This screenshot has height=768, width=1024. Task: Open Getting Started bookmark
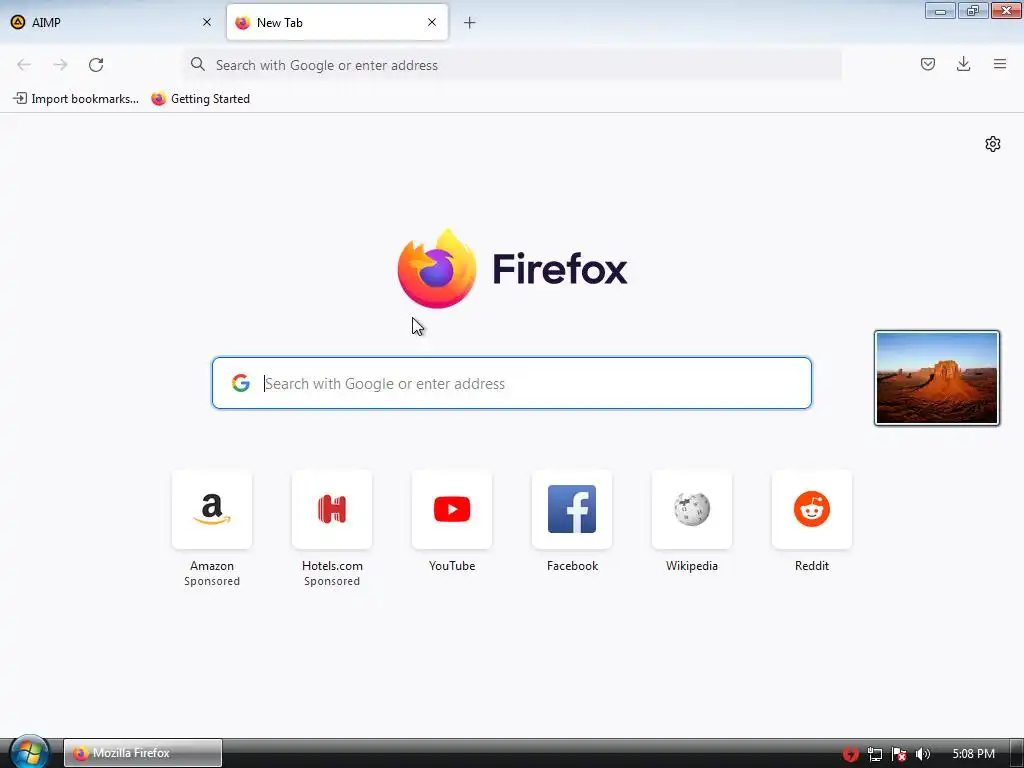click(200, 99)
